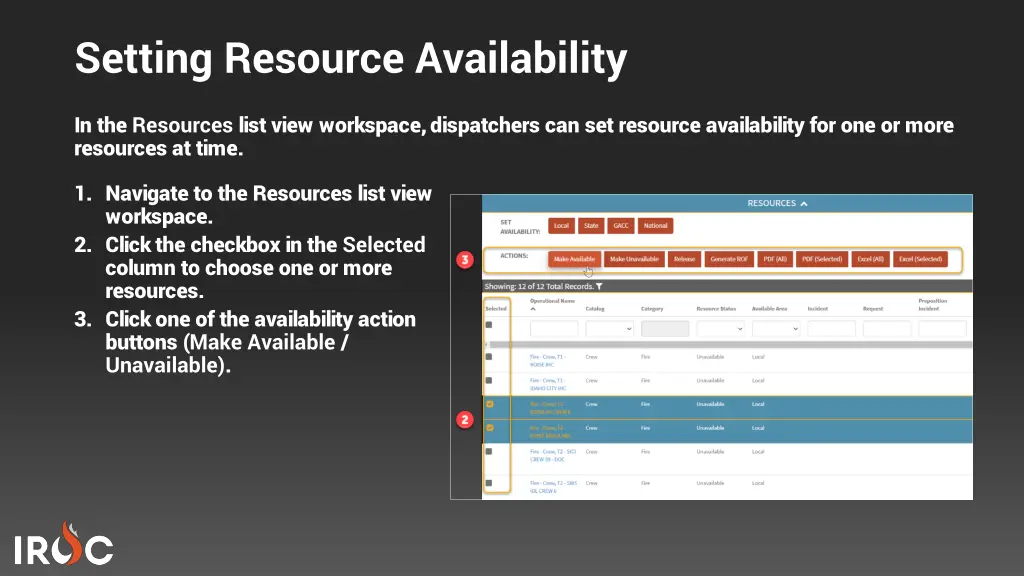Check the Fire - Crew, T2 - SICI Crew row
Image resolution: width=1024 pixels, height=576 pixels.
point(489,451)
